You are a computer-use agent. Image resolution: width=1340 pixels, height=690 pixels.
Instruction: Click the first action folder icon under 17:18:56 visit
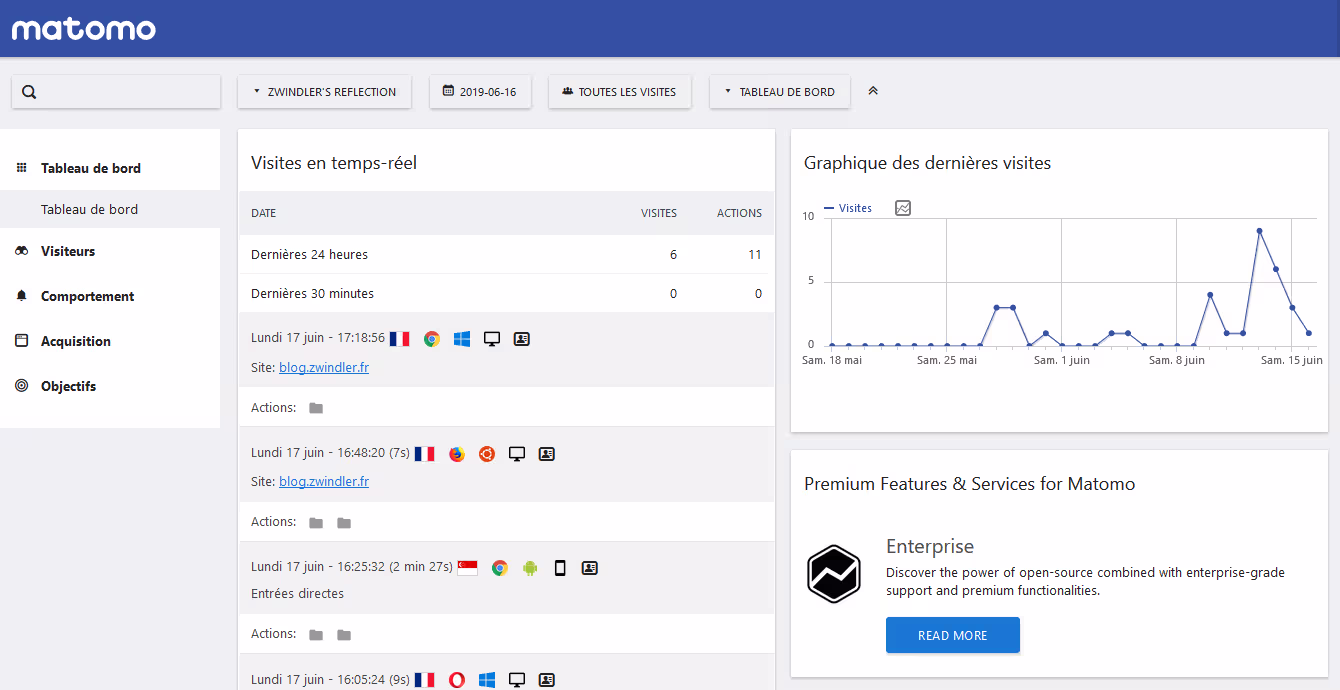pyautogui.click(x=316, y=408)
